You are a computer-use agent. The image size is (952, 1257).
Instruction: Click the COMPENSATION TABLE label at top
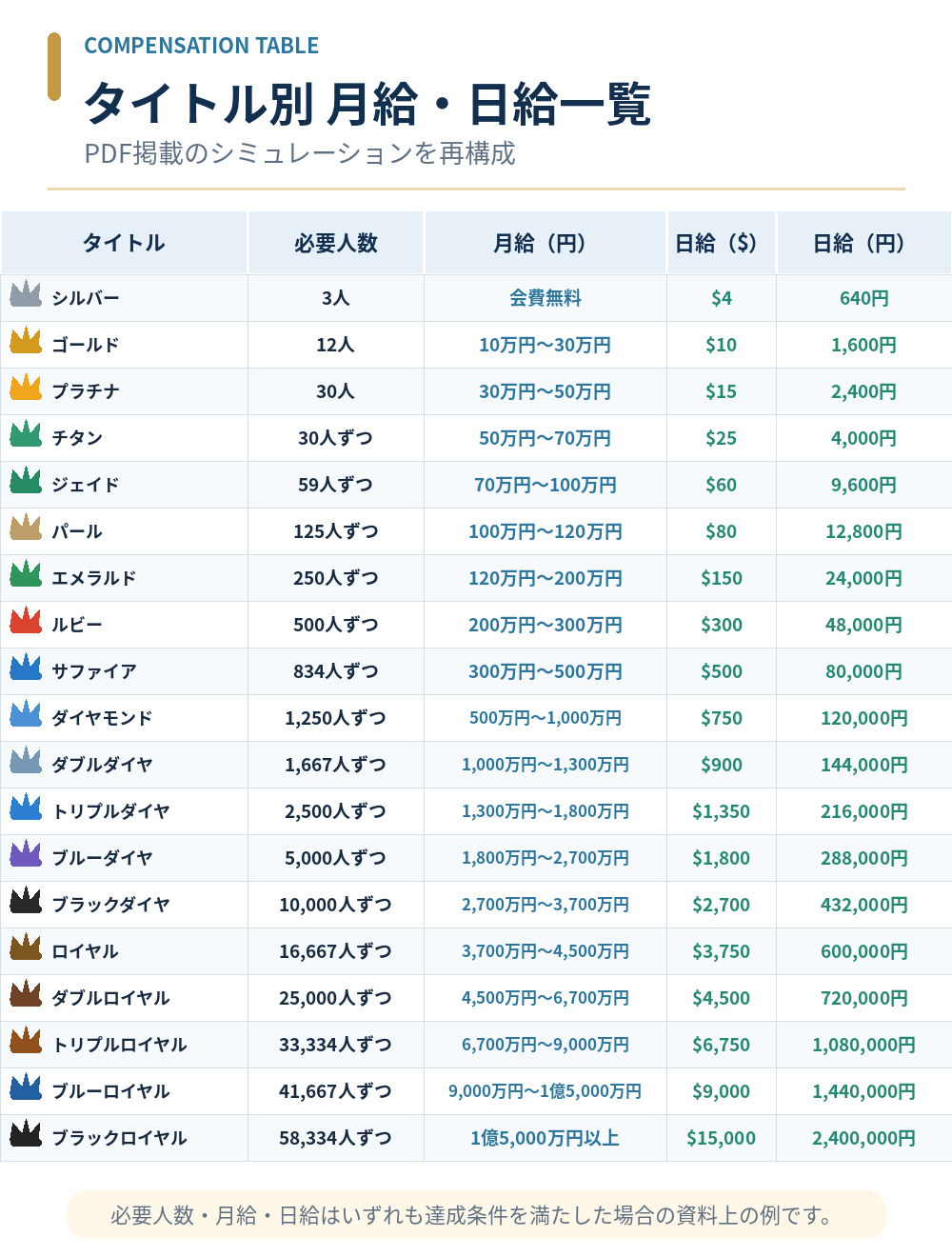[201, 46]
